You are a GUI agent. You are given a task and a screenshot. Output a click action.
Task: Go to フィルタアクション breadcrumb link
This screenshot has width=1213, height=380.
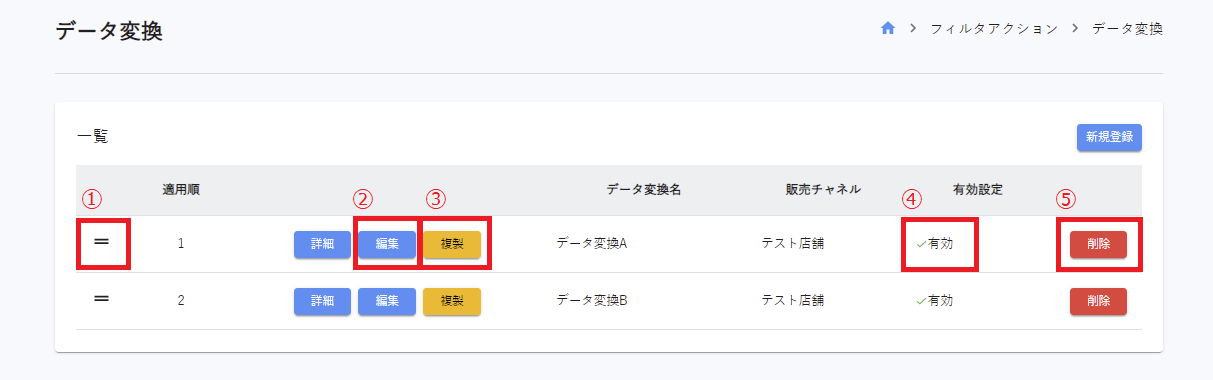[x=994, y=29]
